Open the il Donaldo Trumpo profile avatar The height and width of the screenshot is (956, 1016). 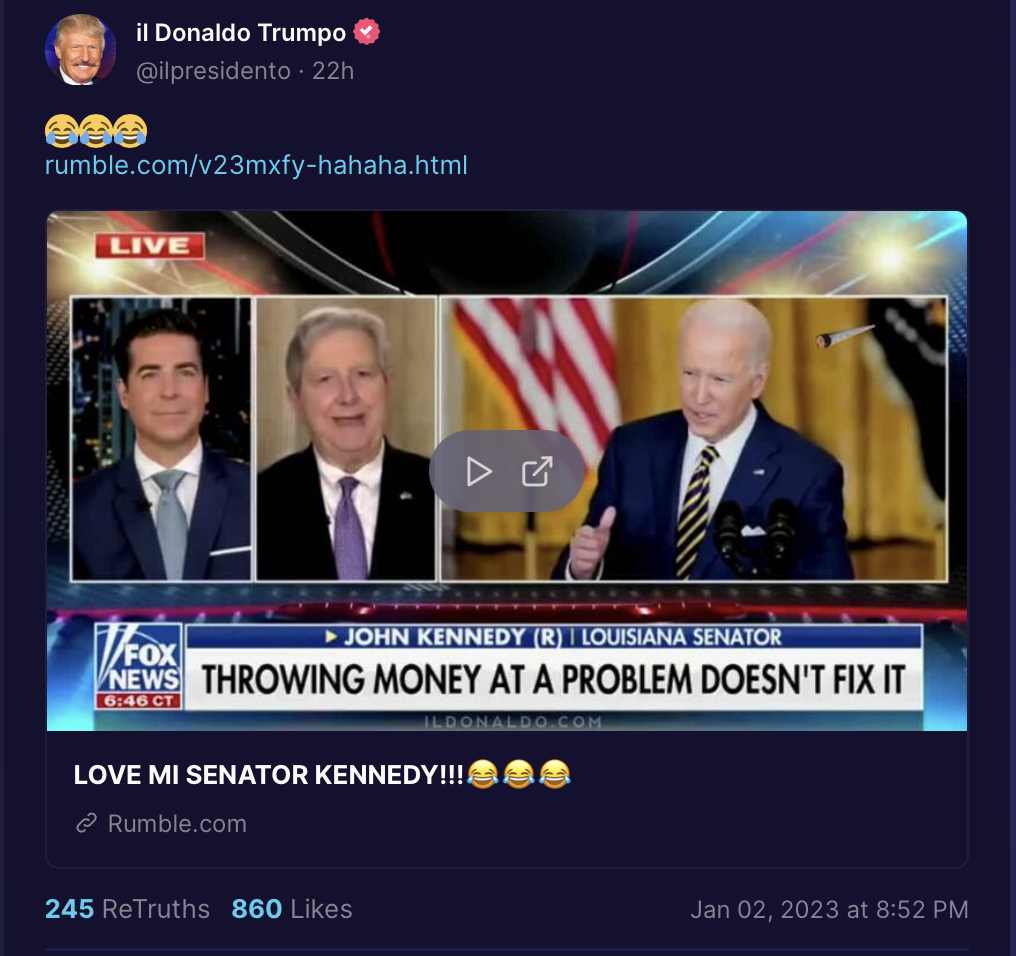click(x=80, y=50)
